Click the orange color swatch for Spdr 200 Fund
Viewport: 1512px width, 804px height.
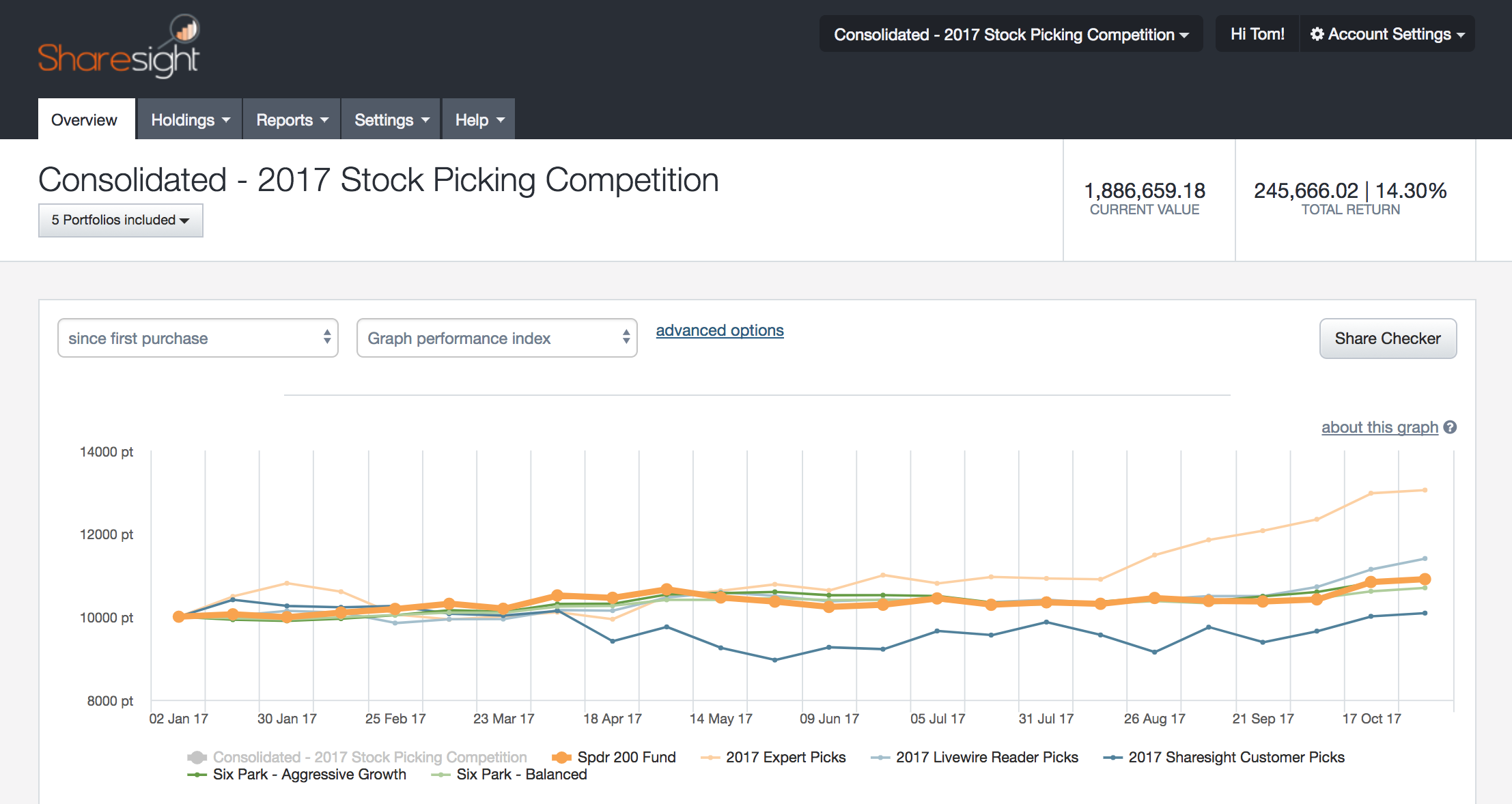coord(562,757)
